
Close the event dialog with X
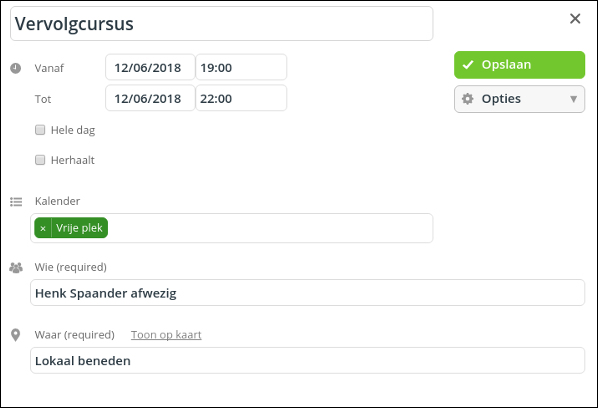[x=575, y=19]
